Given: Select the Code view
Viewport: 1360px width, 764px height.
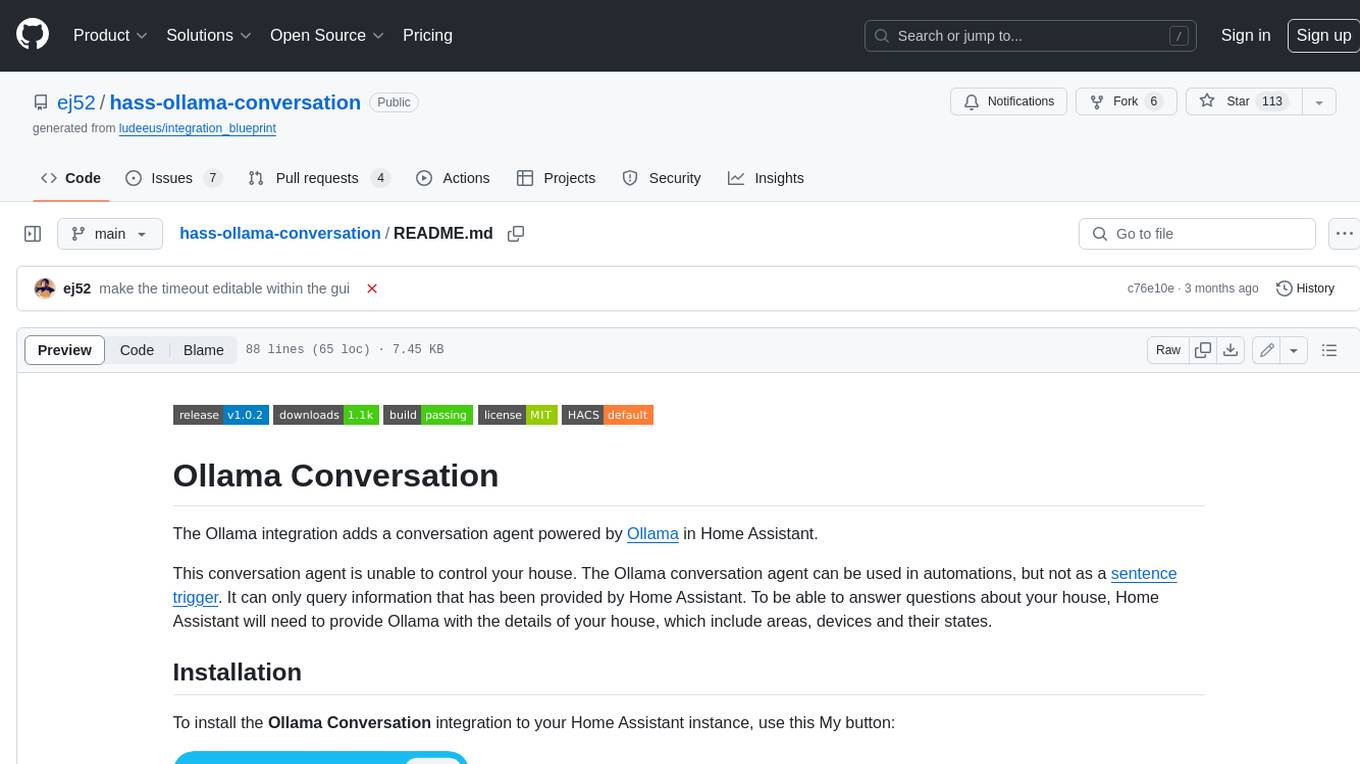Looking at the screenshot, I should [x=137, y=350].
